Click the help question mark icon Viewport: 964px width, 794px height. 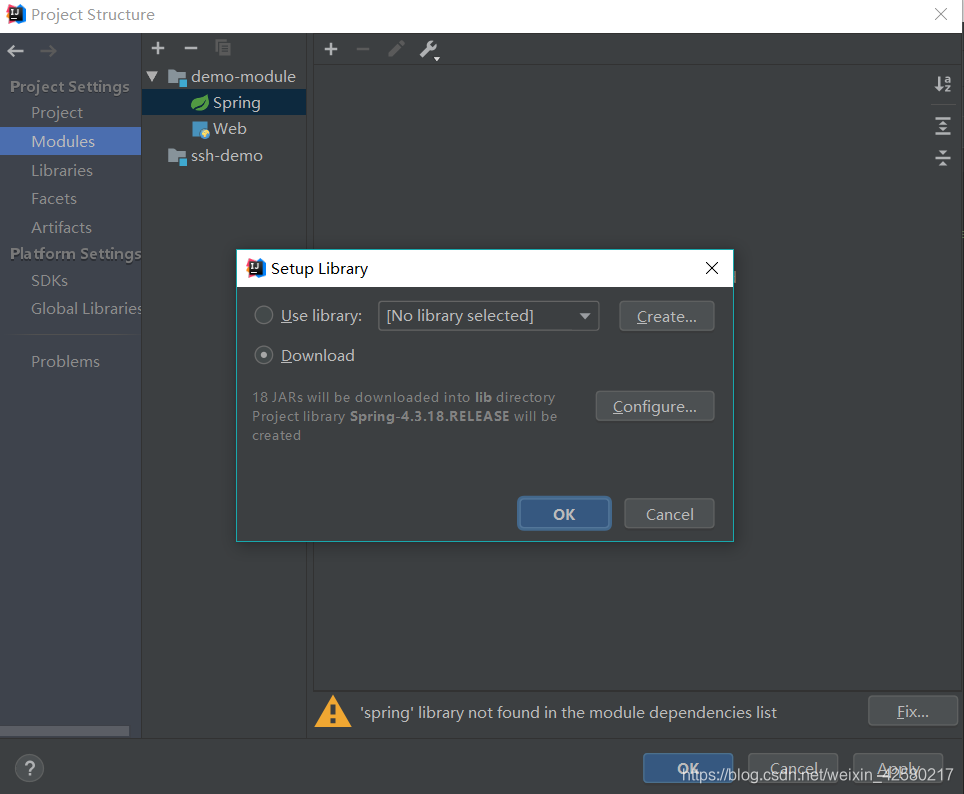pyautogui.click(x=30, y=768)
